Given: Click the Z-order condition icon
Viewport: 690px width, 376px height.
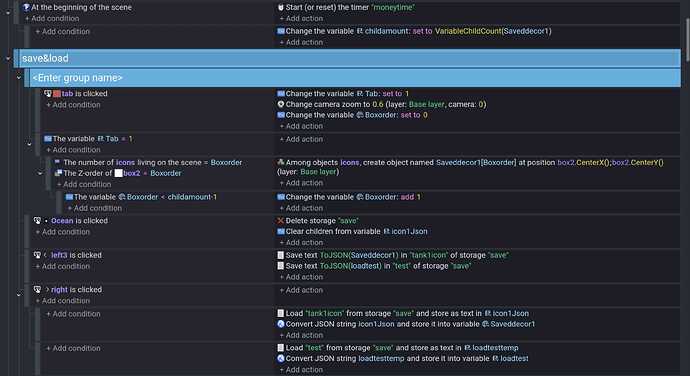Looking at the screenshot, I should (58, 173).
